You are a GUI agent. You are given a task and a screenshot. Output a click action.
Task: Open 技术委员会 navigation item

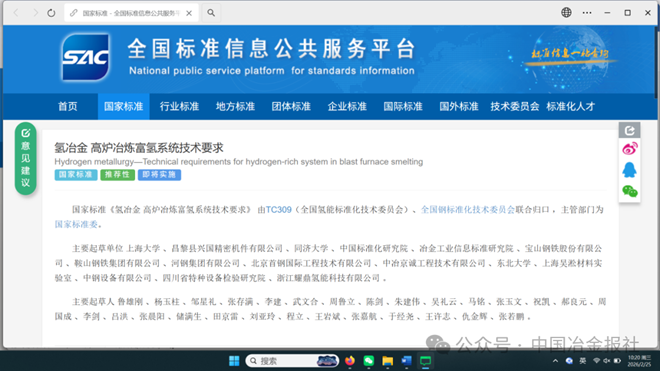[x=515, y=107]
